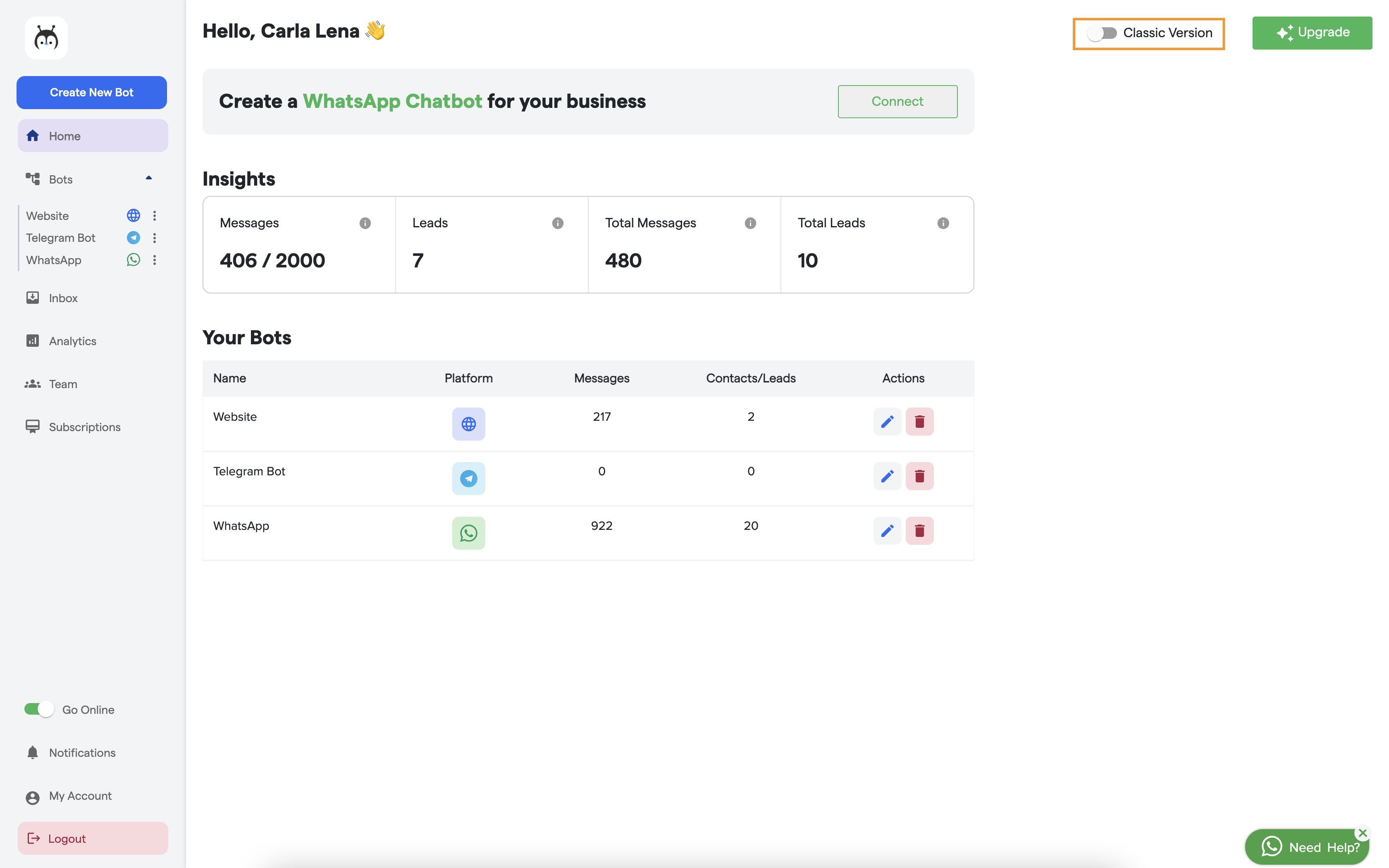This screenshot has width=1389, height=868.
Task: Click the Connect button
Action: tap(897, 102)
